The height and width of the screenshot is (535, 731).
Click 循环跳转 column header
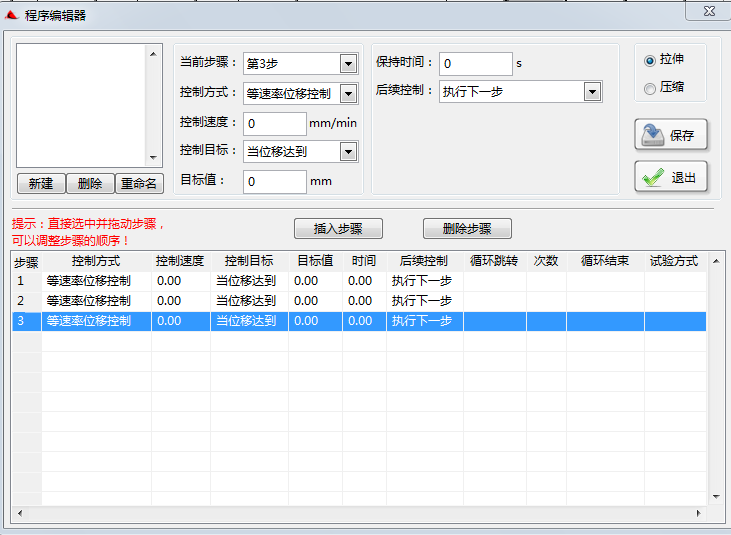[495, 261]
